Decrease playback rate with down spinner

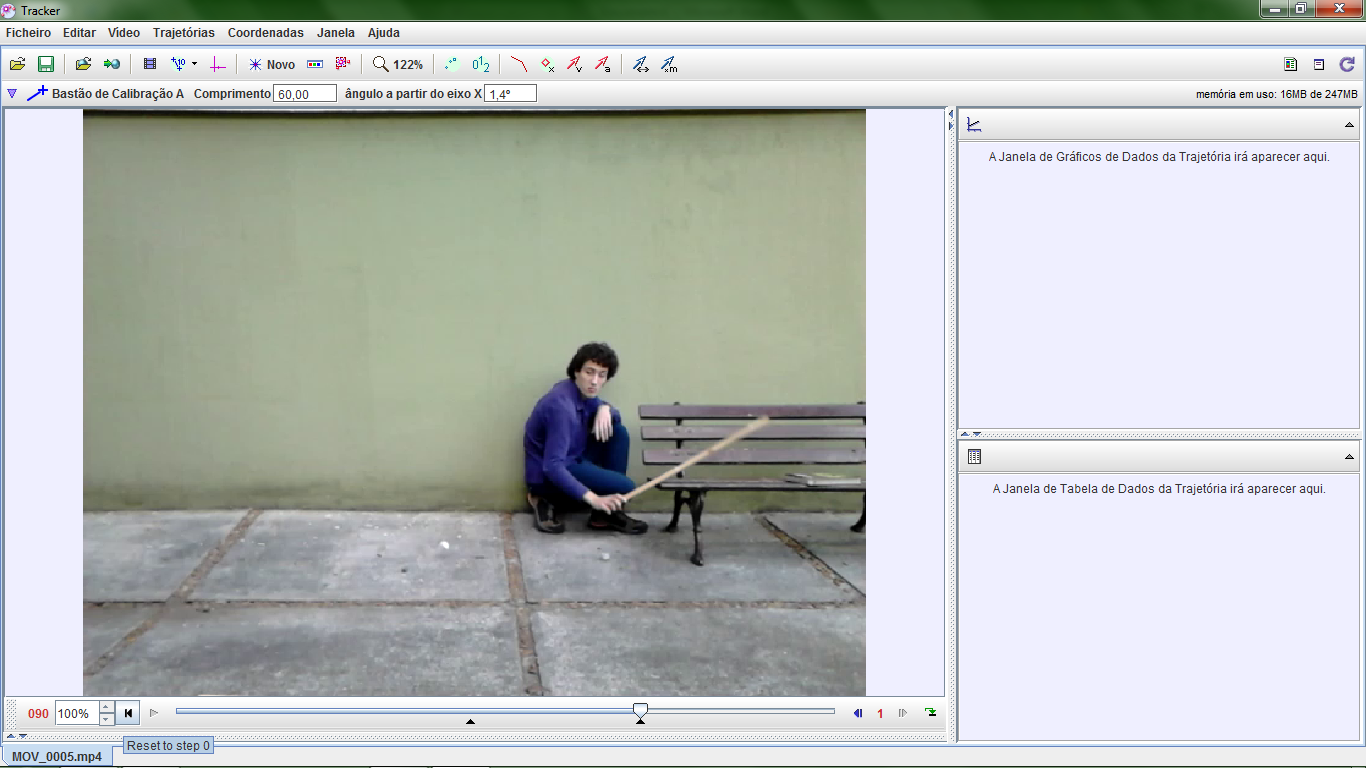point(107,720)
